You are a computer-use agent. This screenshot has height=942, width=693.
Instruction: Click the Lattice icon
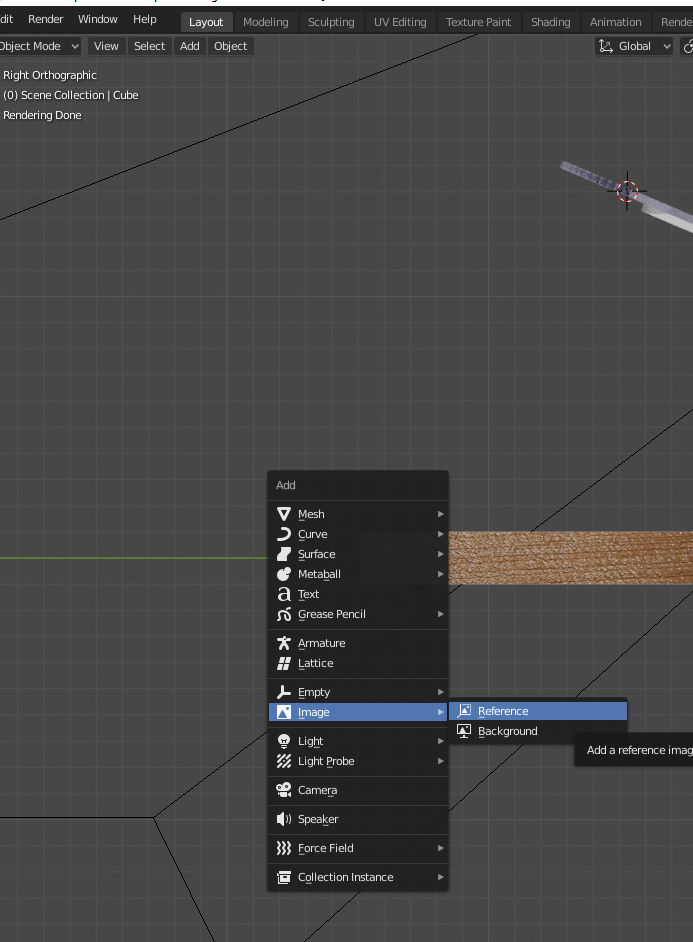(x=284, y=663)
